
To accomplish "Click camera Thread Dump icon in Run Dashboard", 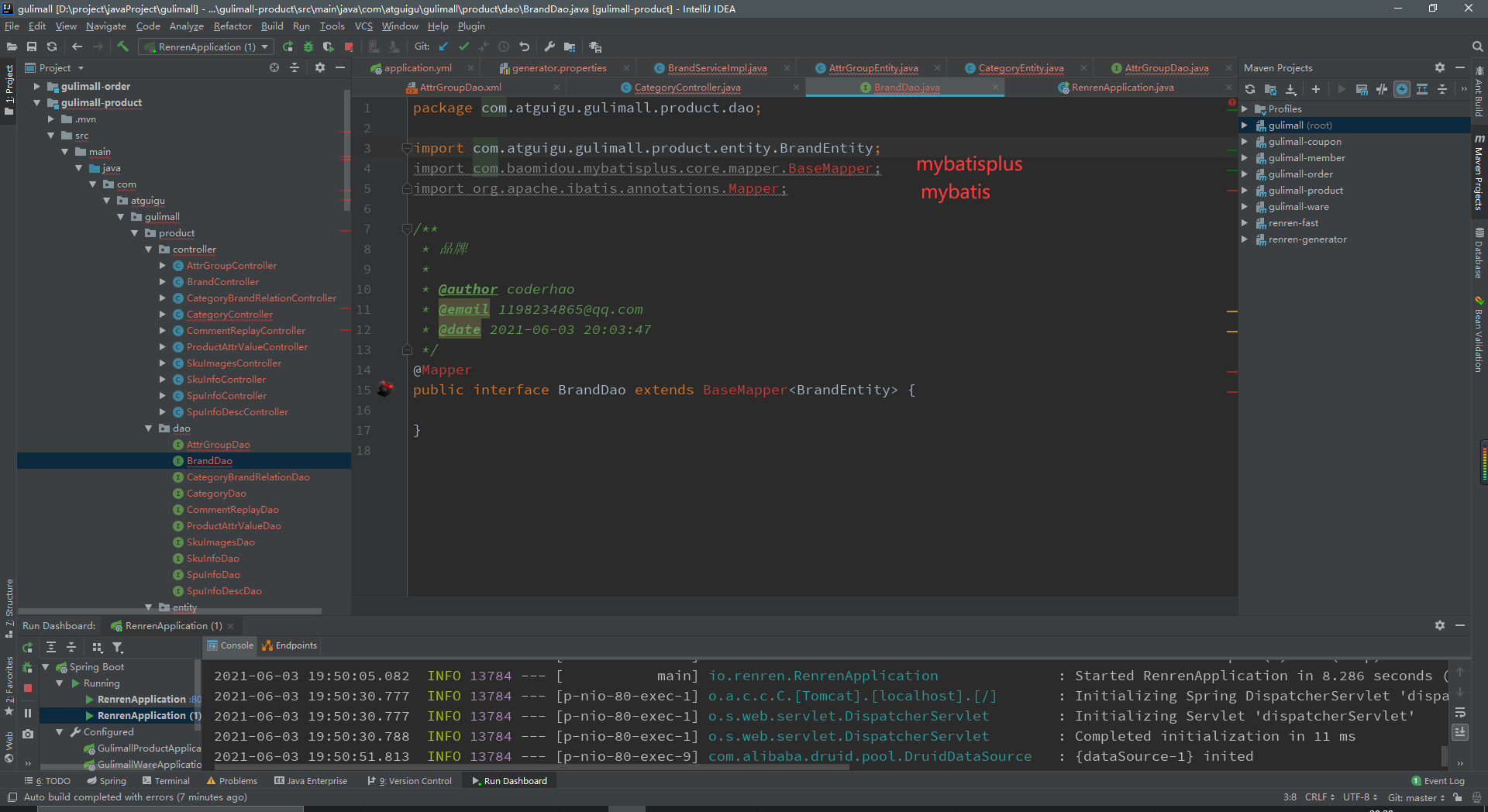I will coord(28,733).
